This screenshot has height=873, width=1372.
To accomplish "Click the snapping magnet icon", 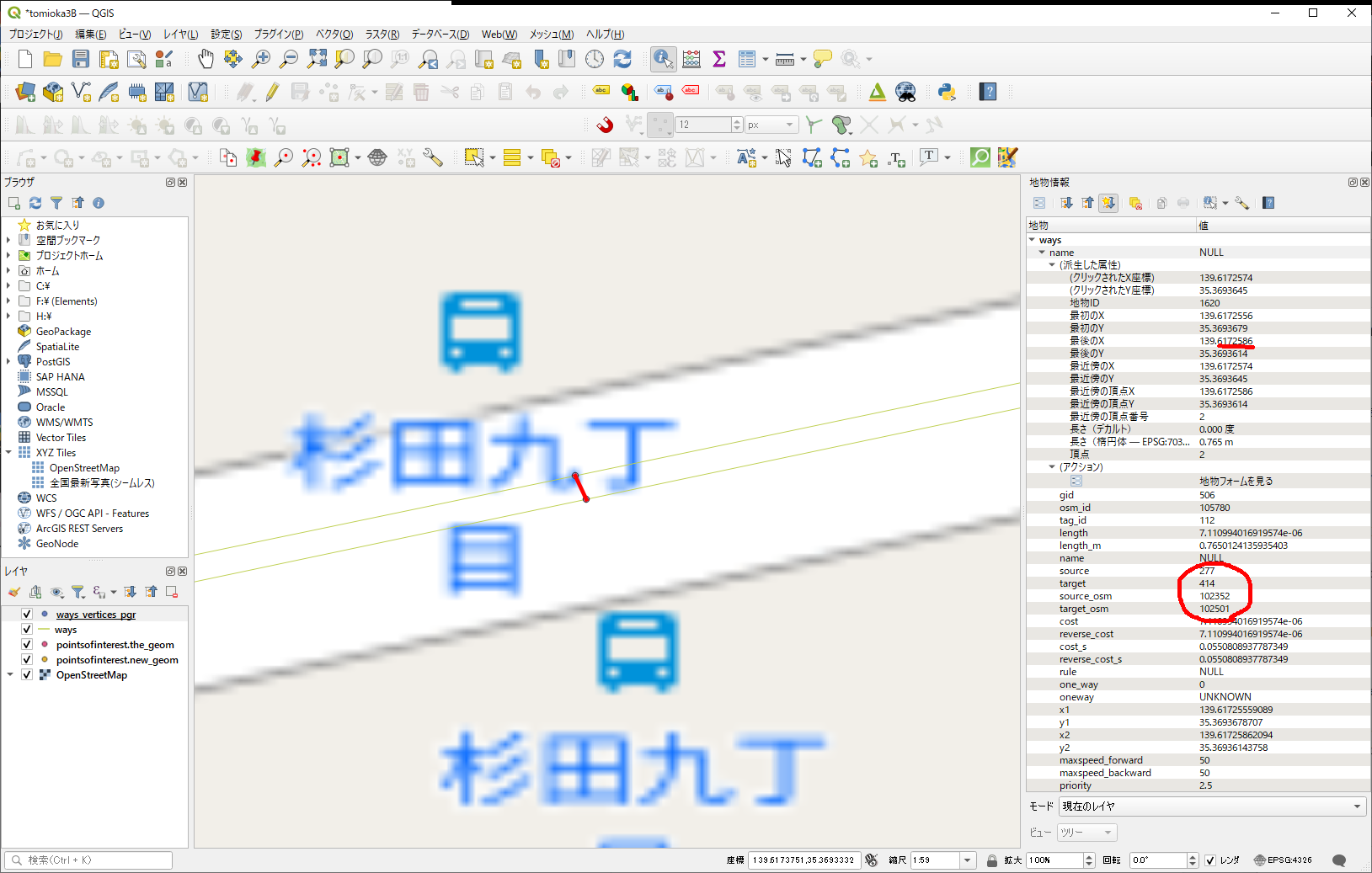I will (x=605, y=125).
